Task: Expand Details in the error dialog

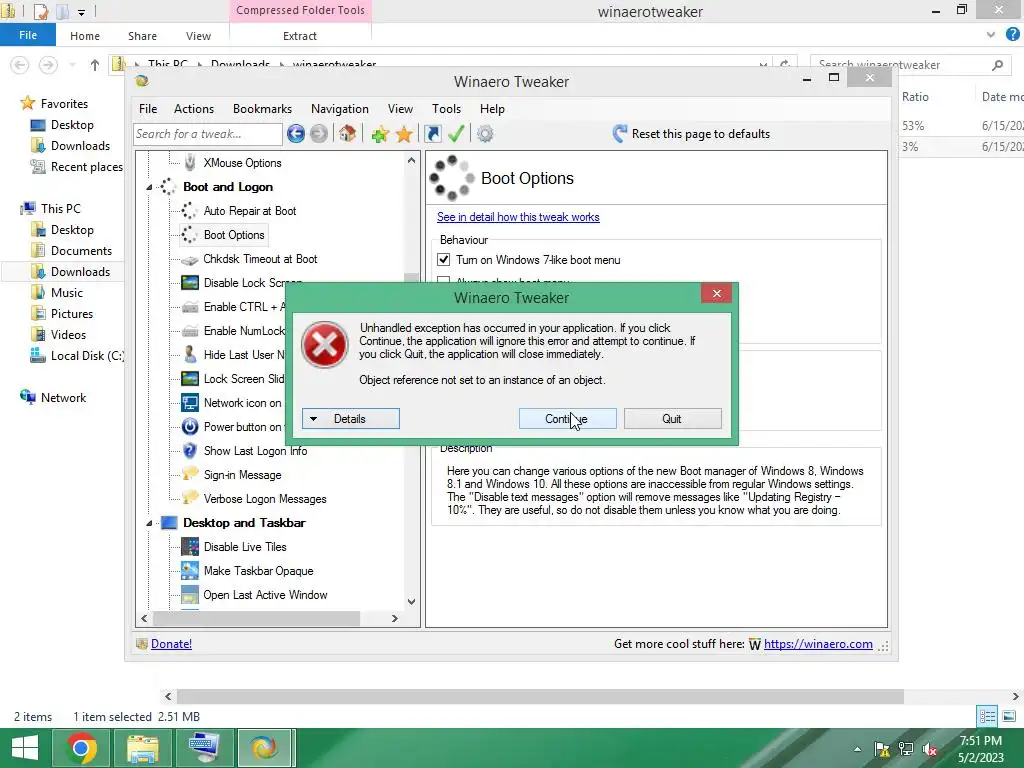Action: click(351, 419)
